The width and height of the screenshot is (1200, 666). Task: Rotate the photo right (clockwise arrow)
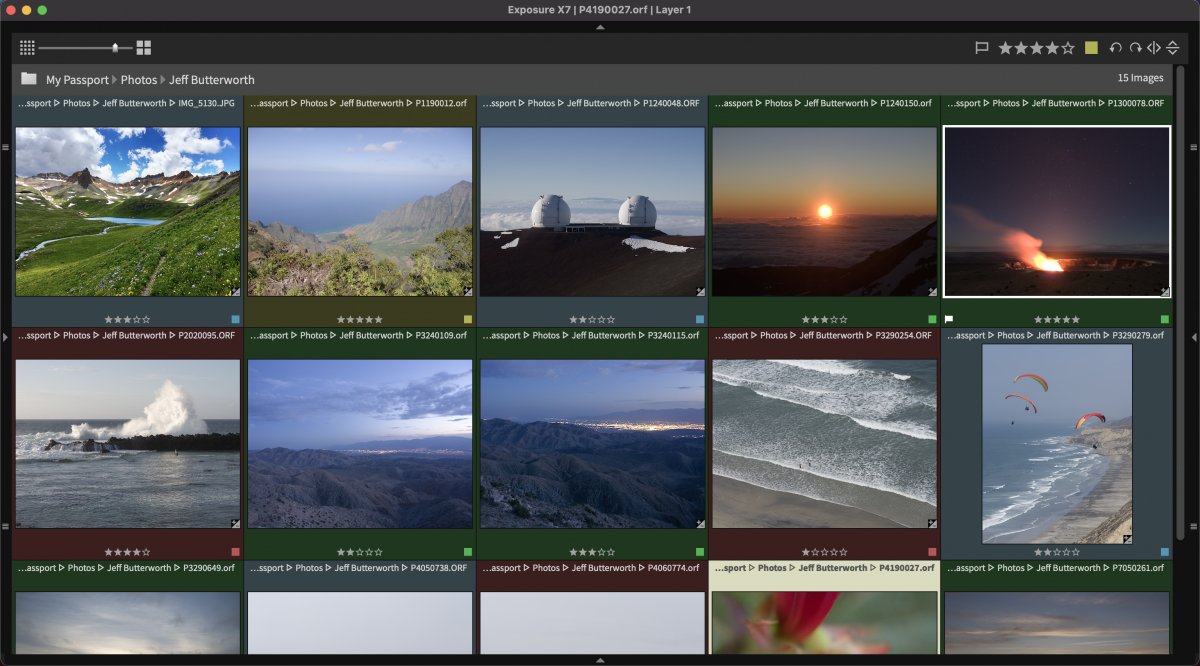click(x=1135, y=48)
